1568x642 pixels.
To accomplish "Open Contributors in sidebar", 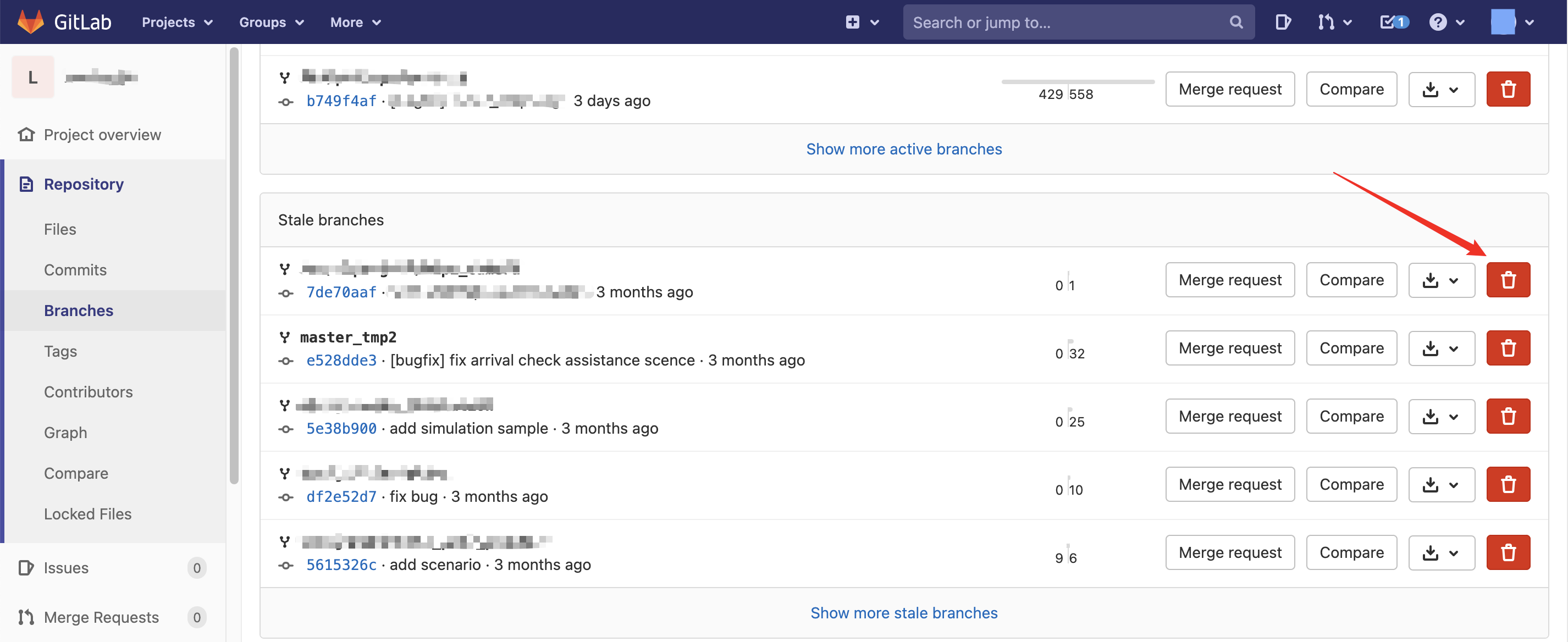I will [x=89, y=392].
